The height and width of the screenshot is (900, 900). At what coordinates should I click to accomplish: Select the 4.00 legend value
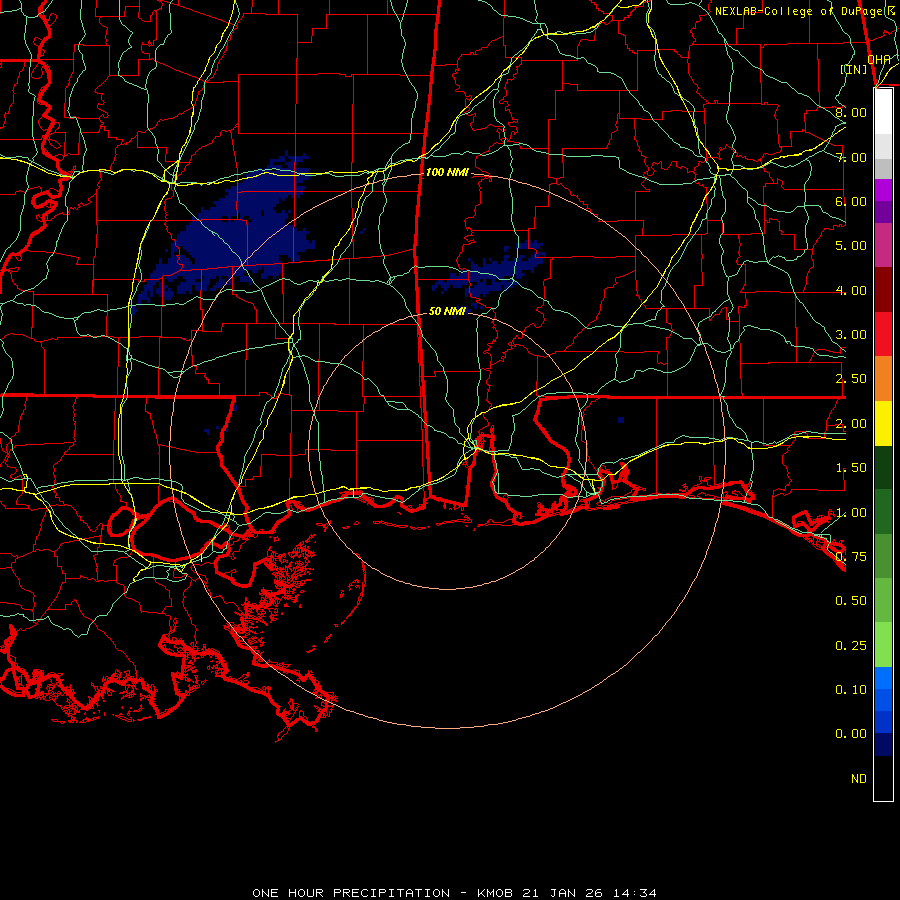[x=851, y=290]
